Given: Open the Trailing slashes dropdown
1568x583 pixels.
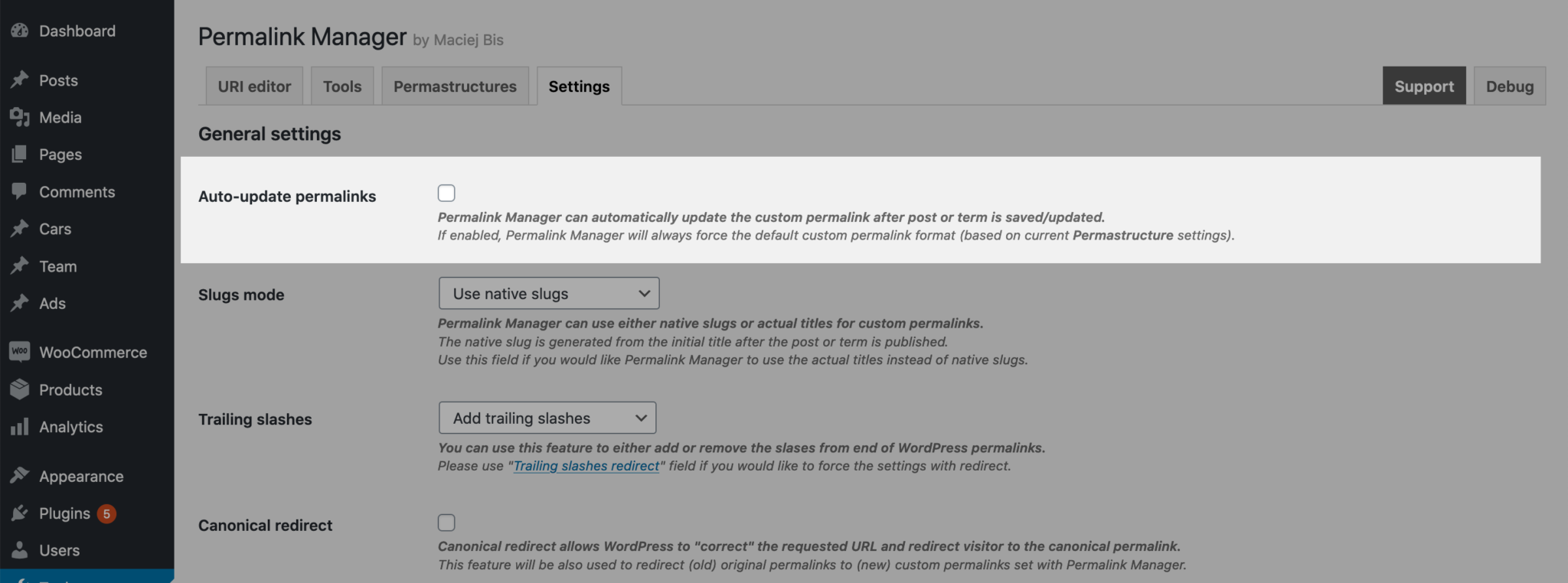Looking at the screenshot, I should click(547, 419).
